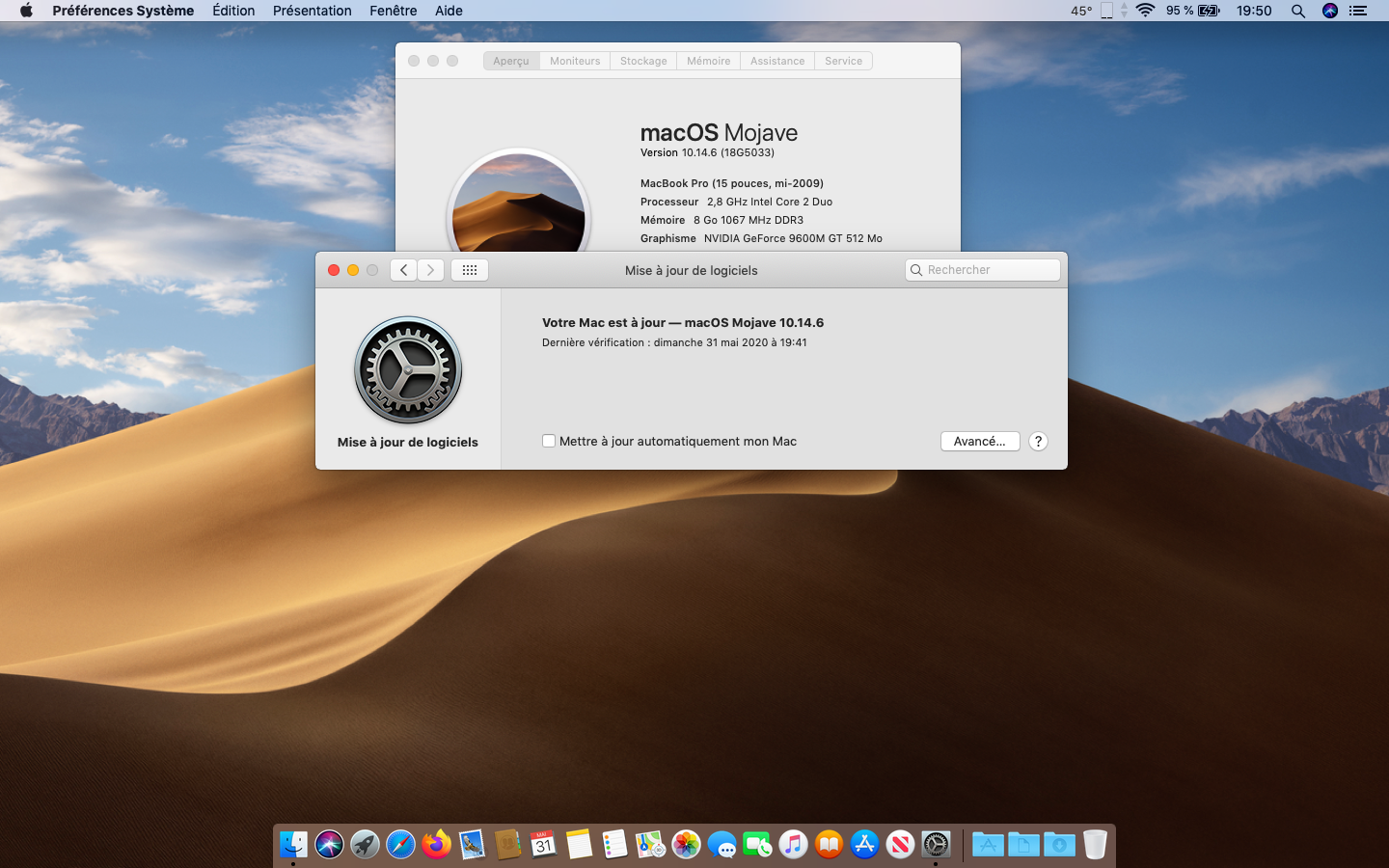Open Finder from the Dock

tap(293, 845)
